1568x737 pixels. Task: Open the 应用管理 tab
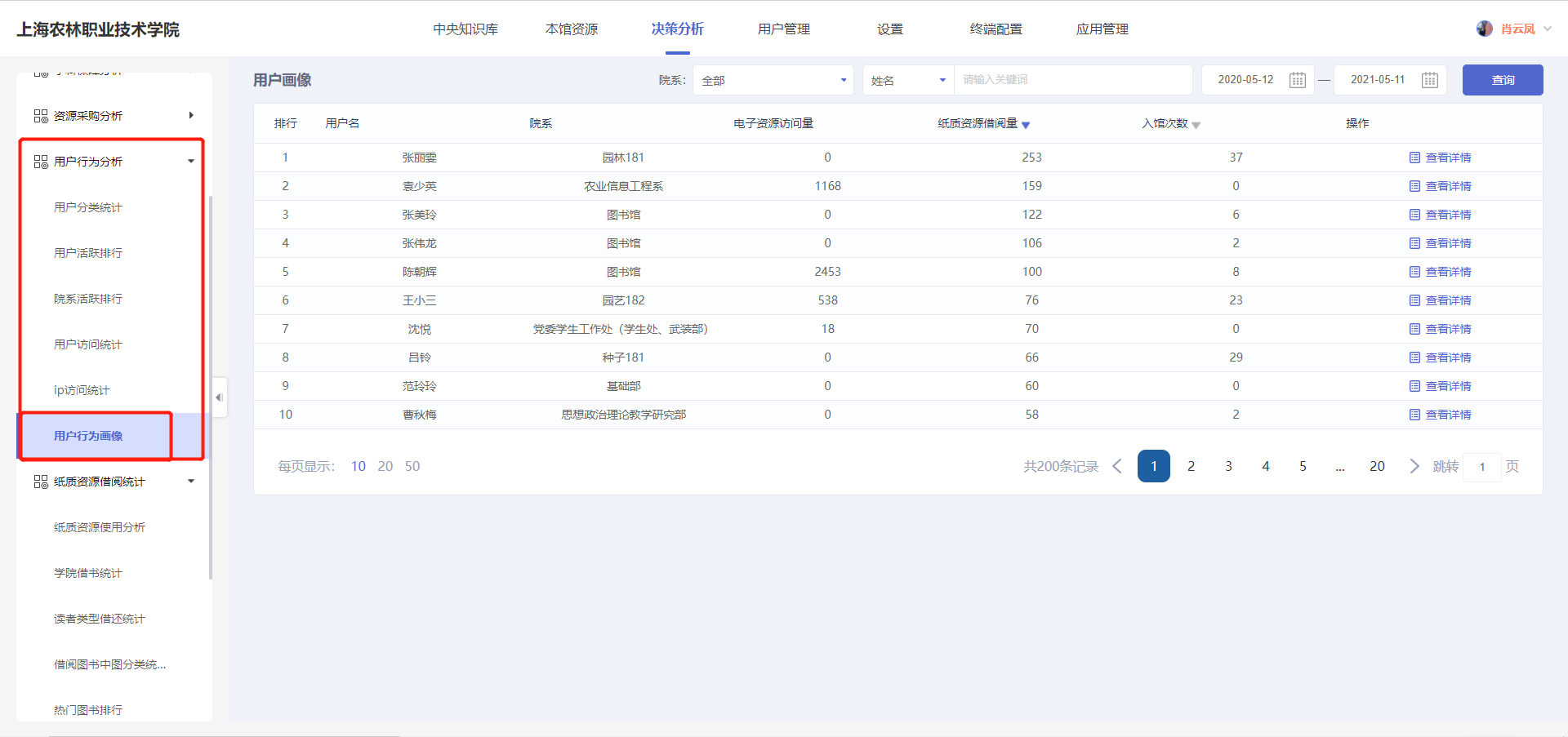(1102, 29)
